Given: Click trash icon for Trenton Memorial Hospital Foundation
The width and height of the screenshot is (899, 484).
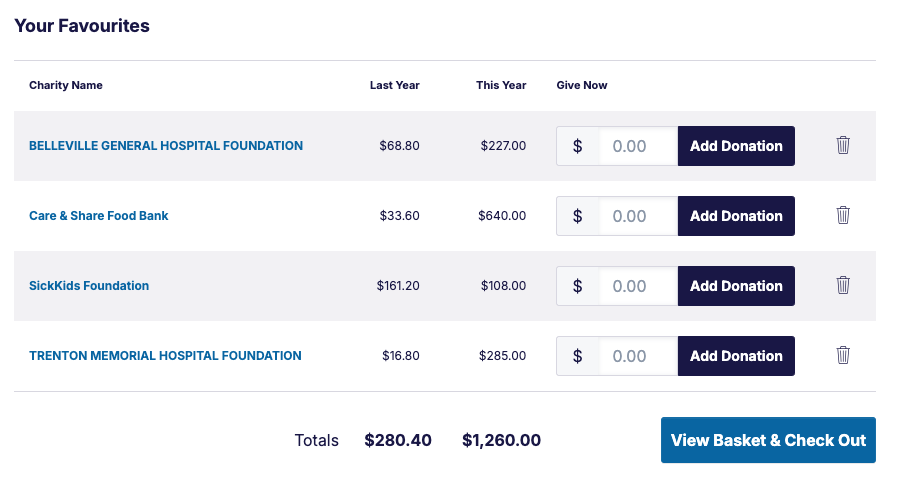Looking at the screenshot, I should (x=843, y=356).
